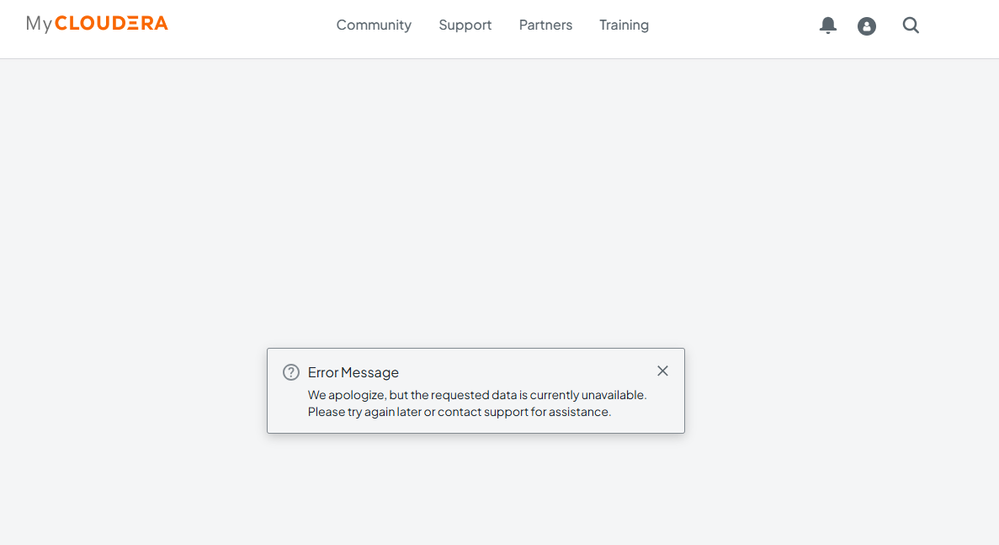The height and width of the screenshot is (545, 999).
Task: Open the Community menu item
Action: click(373, 25)
